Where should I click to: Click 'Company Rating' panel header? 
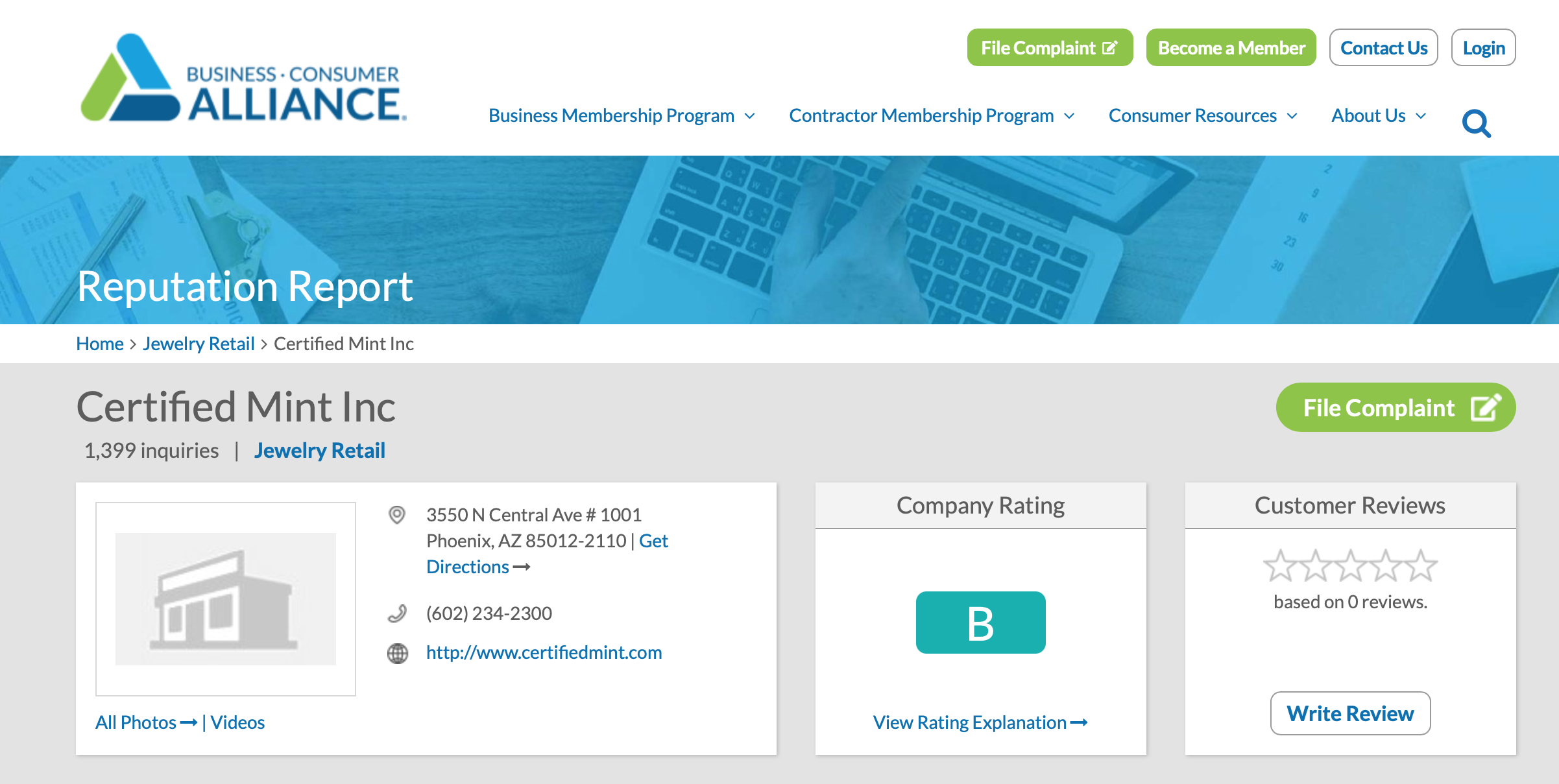[980, 505]
